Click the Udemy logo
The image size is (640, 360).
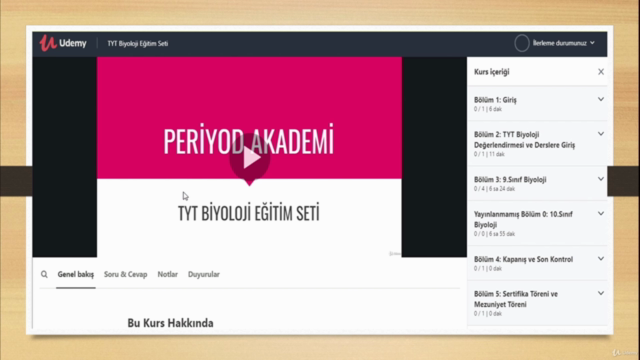(63, 43)
